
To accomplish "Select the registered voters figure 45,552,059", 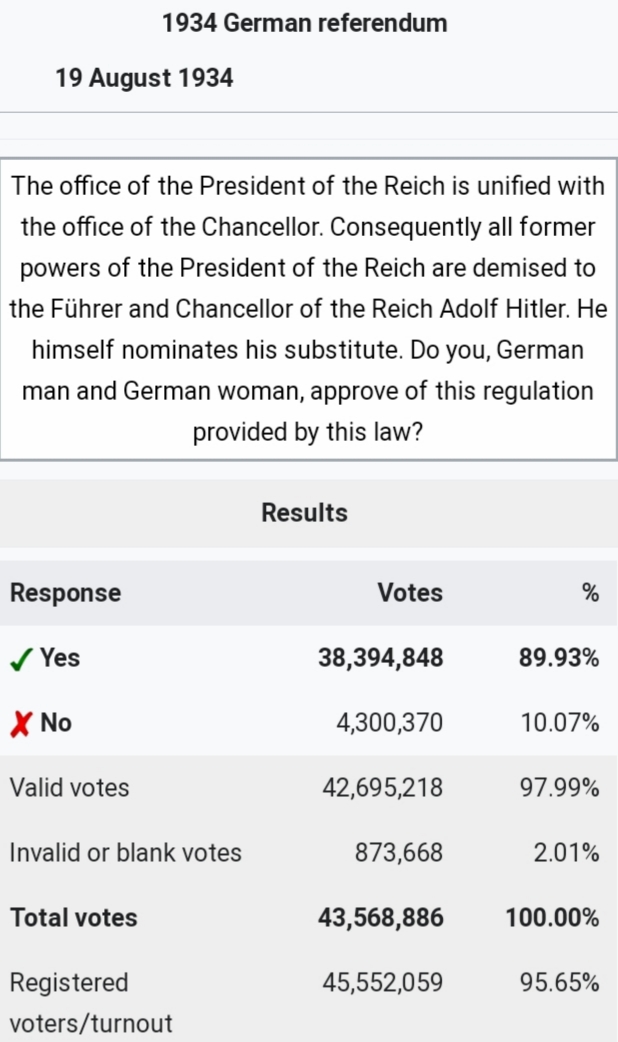I will tap(382, 983).
